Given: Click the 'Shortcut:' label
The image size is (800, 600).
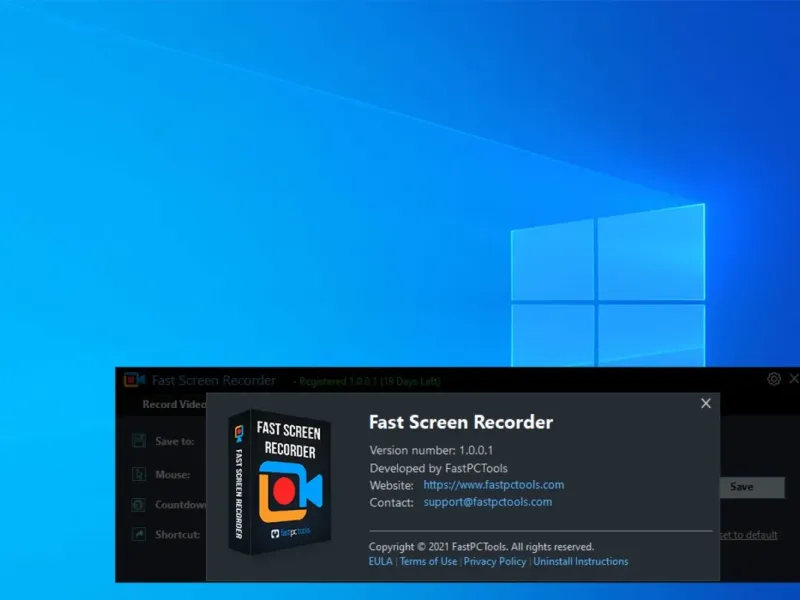Looking at the screenshot, I should tap(178, 535).
